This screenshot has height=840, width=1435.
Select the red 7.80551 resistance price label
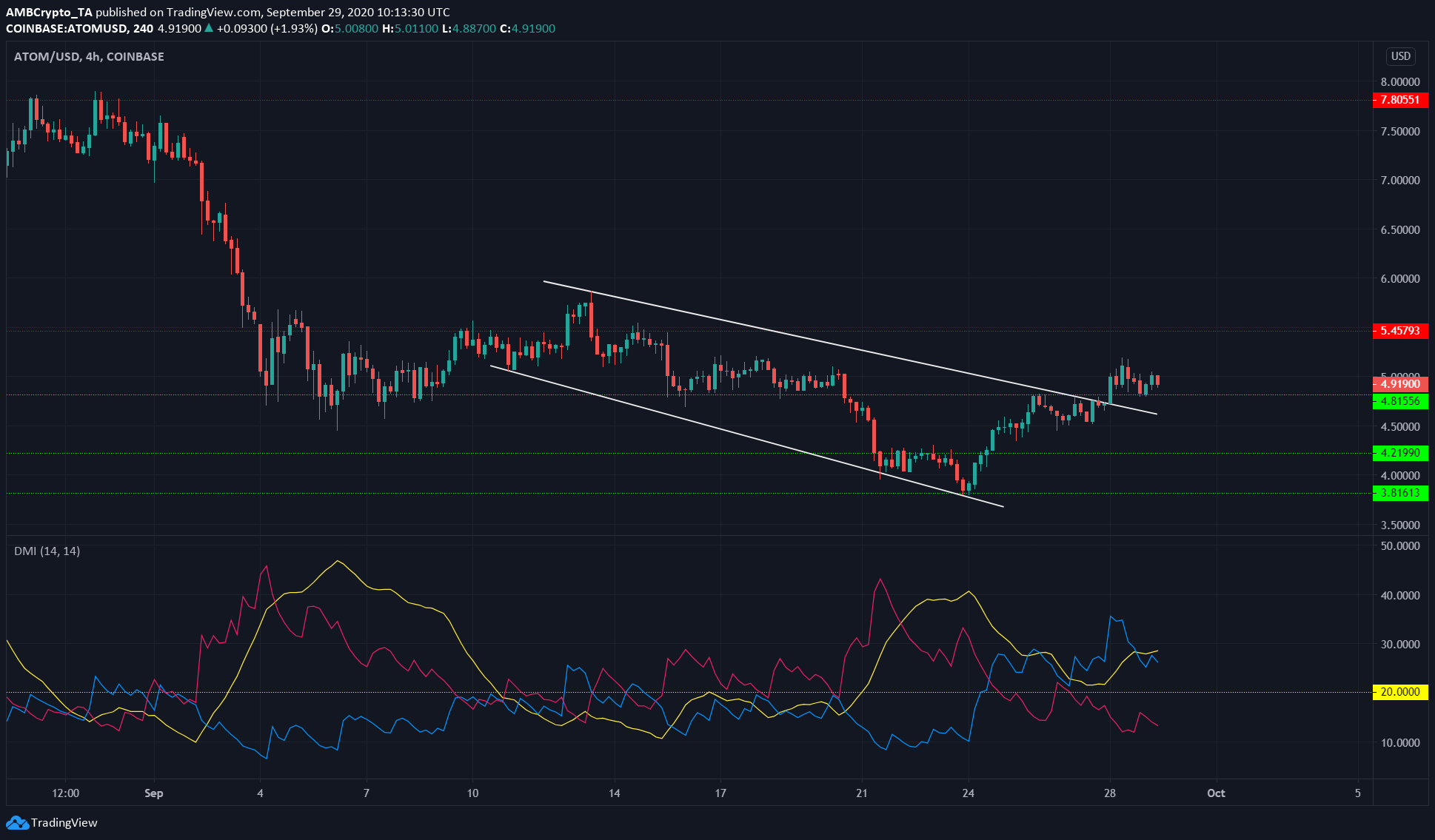point(1400,100)
